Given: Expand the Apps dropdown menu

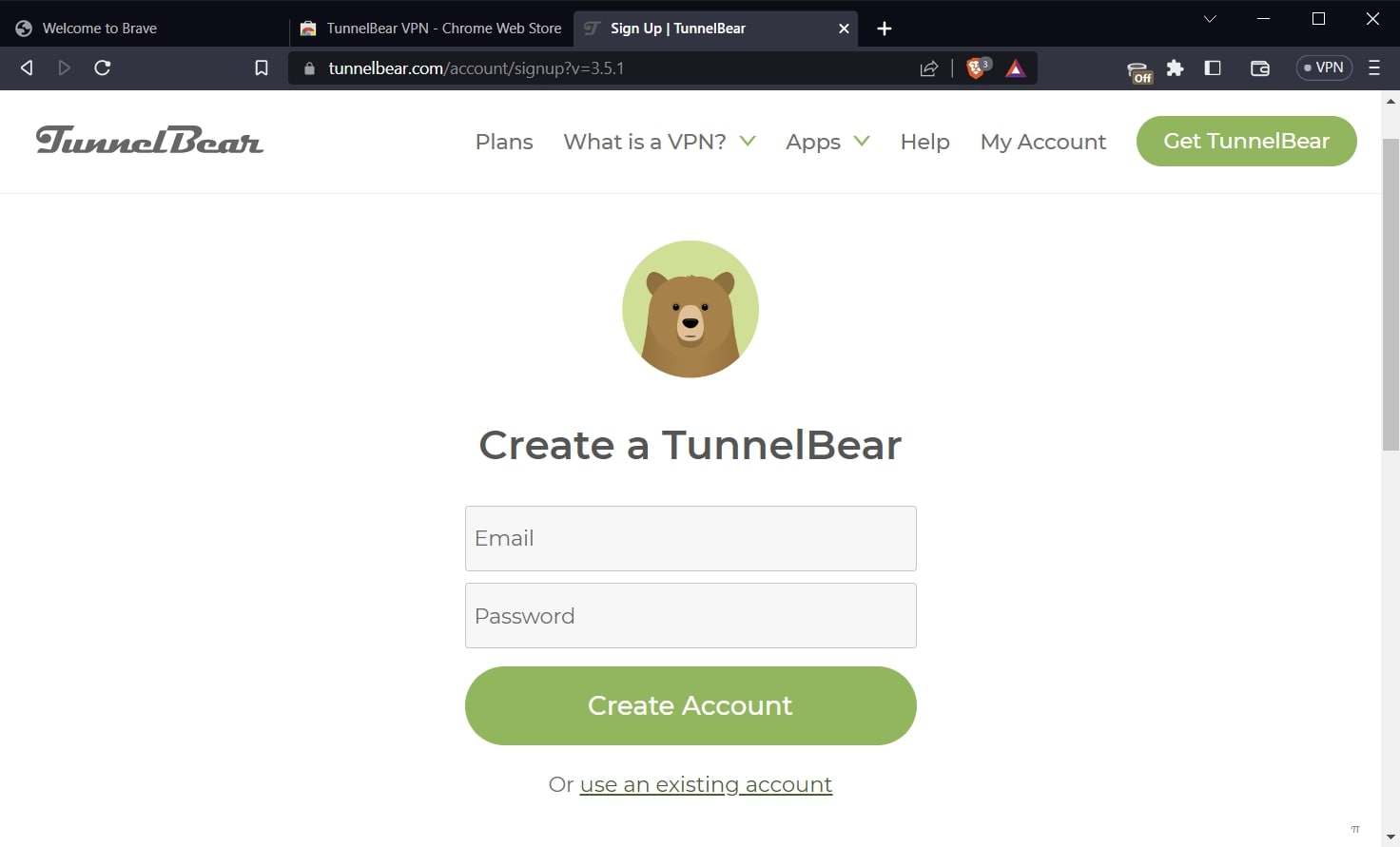Looking at the screenshot, I should 827,142.
